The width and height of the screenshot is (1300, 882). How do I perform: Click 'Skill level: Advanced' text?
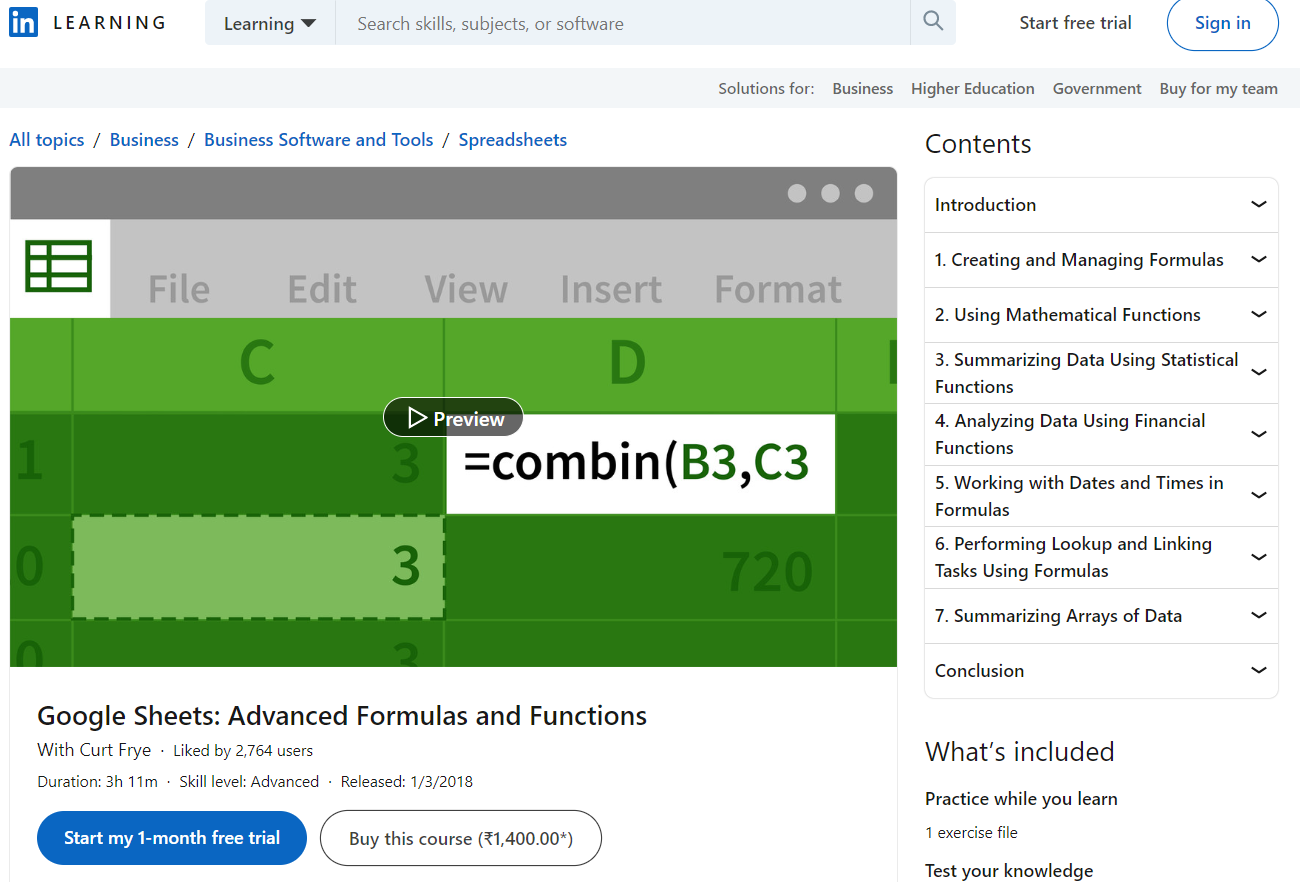point(249,782)
